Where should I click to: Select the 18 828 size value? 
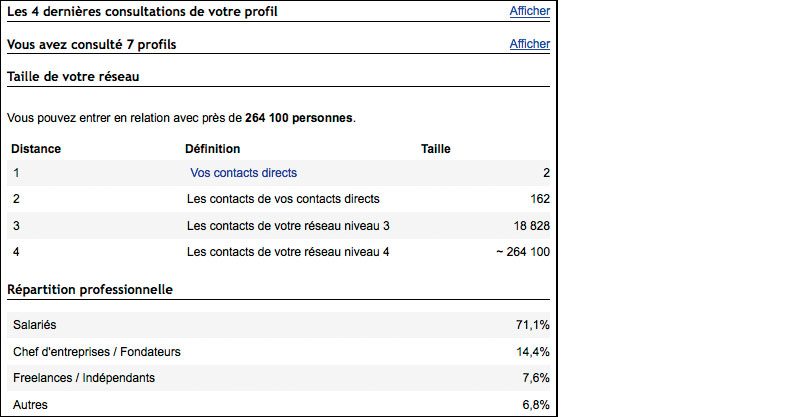tap(531, 226)
